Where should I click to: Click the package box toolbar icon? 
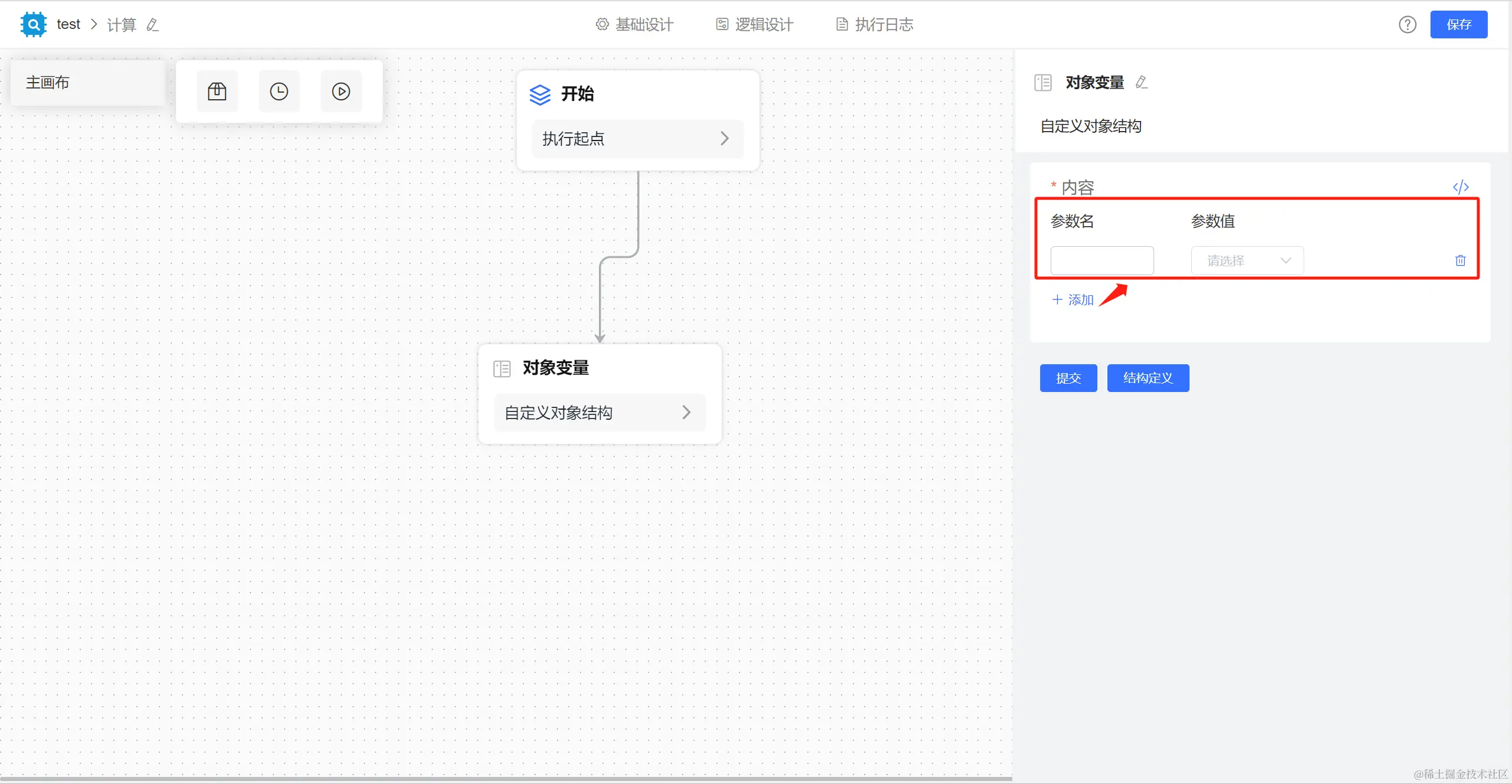tap(217, 92)
